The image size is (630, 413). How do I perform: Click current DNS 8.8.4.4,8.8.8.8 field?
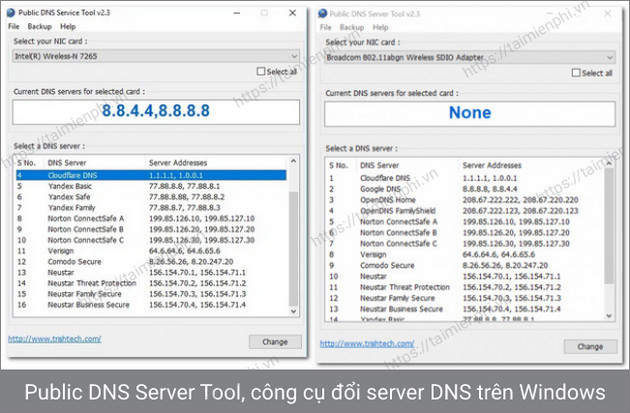tap(156, 112)
